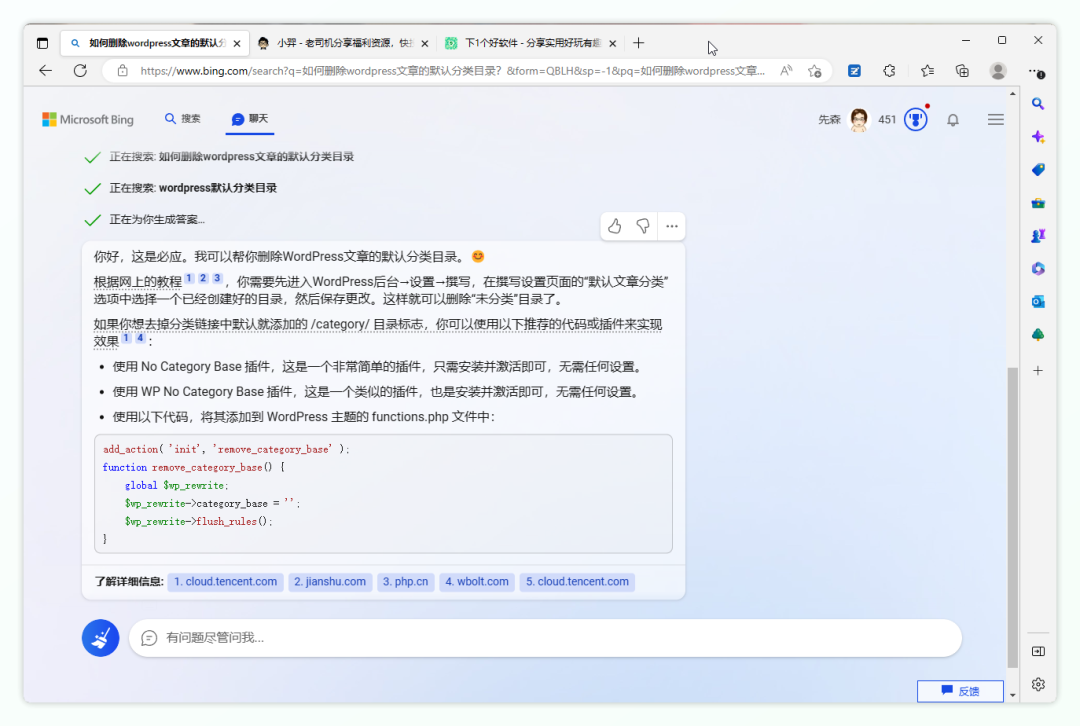This screenshot has height=726, width=1080.
Task: Open the Bing hamburger menu
Action: 995,119
